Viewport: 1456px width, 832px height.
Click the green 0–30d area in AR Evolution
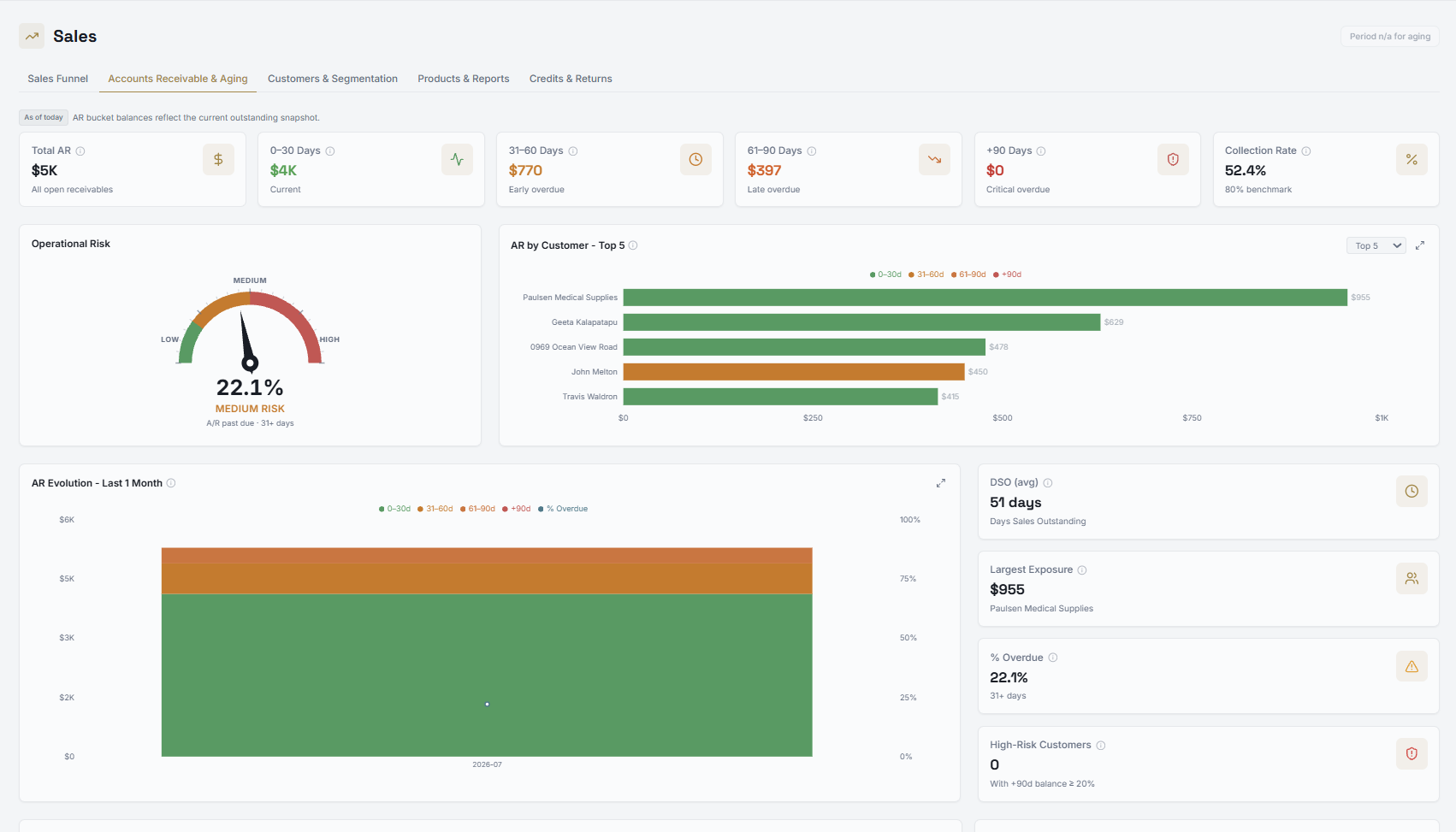pos(487,676)
